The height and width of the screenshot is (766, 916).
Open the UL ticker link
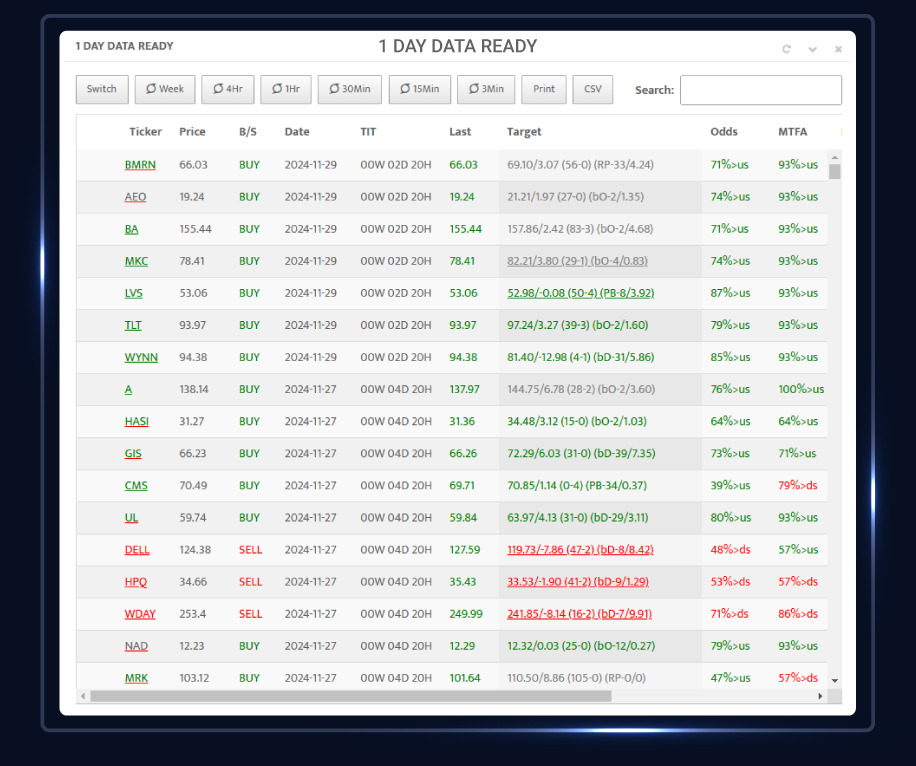pos(131,518)
